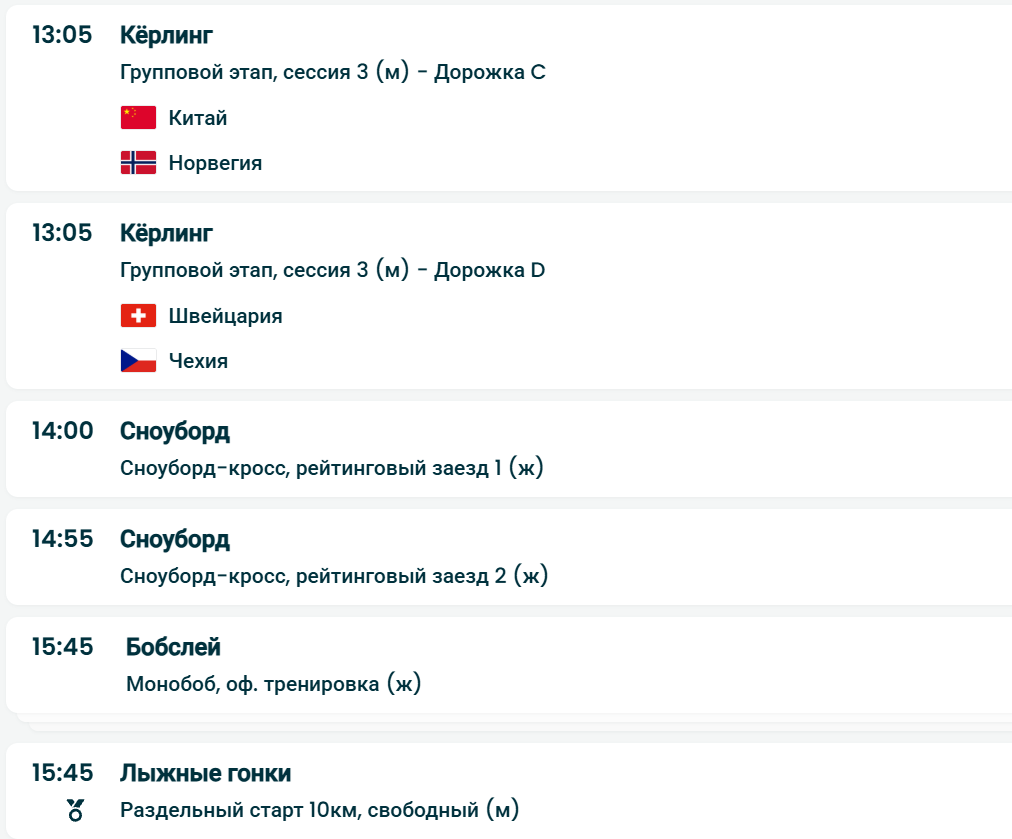Image resolution: width=1012 pixels, height=839 pixels.
Task: Open the 14:55 Сноуборд event
Action: (x=174, y=539)
